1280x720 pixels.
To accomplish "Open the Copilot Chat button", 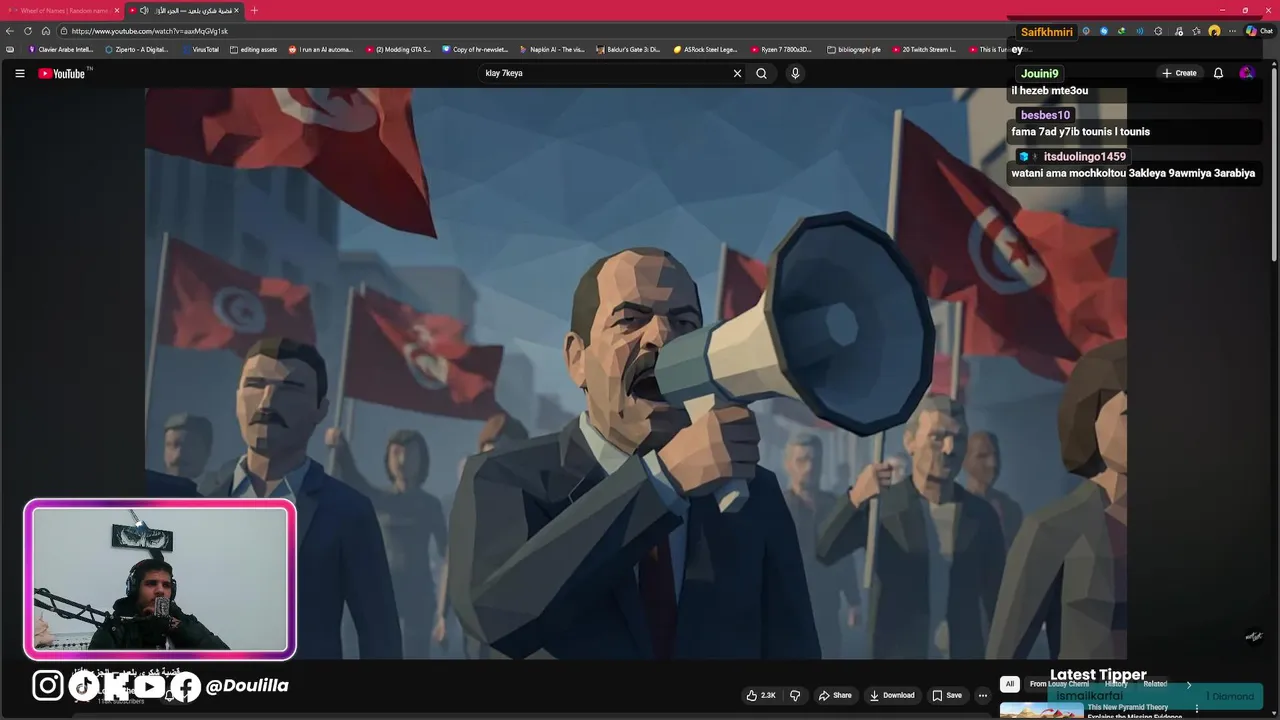I will [x=1258, y=31].
